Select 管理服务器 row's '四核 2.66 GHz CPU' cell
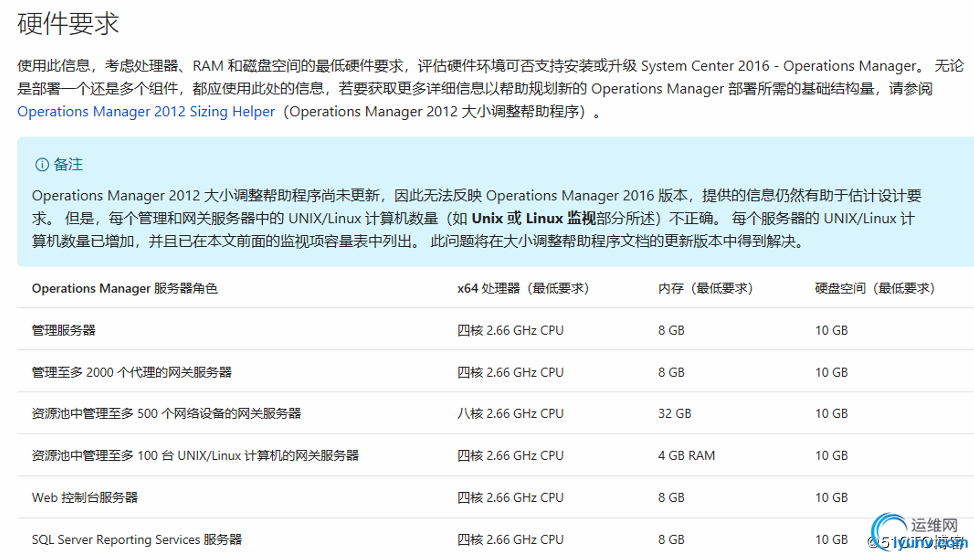The height and width of the screenshot is (559, 974). (511, 330)
